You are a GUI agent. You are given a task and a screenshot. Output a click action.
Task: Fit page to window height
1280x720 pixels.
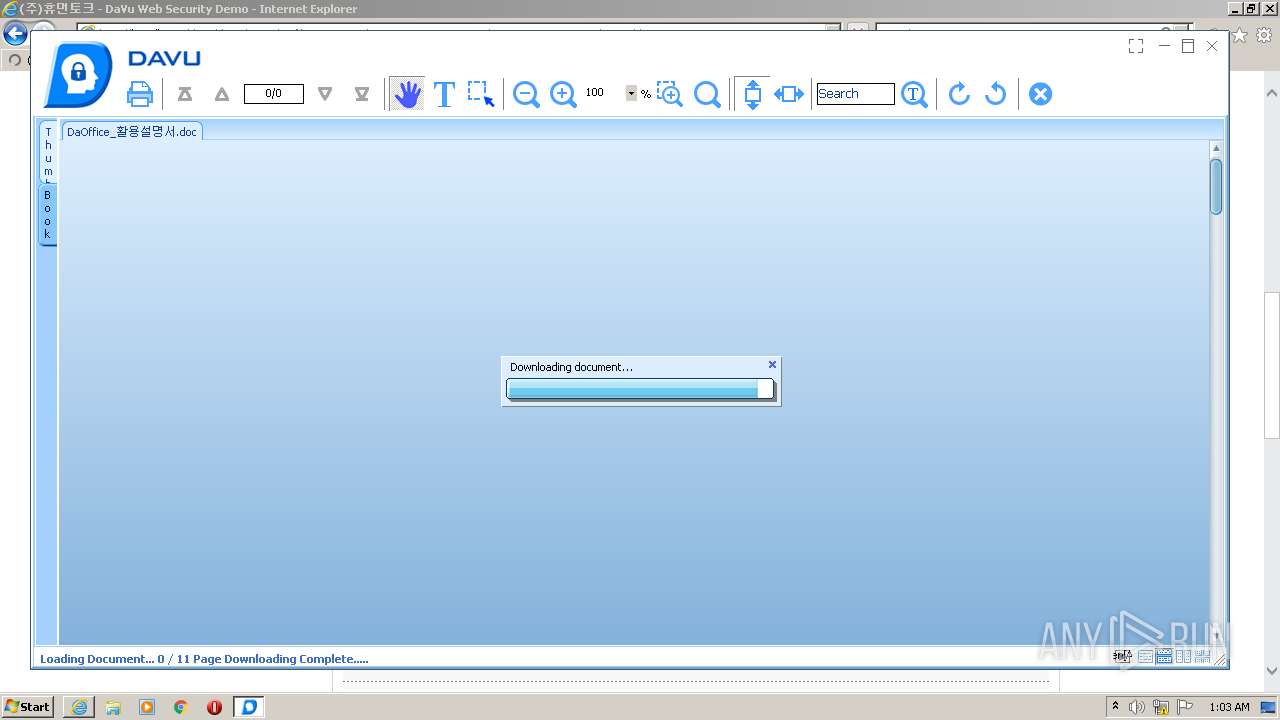click(753, 94)
